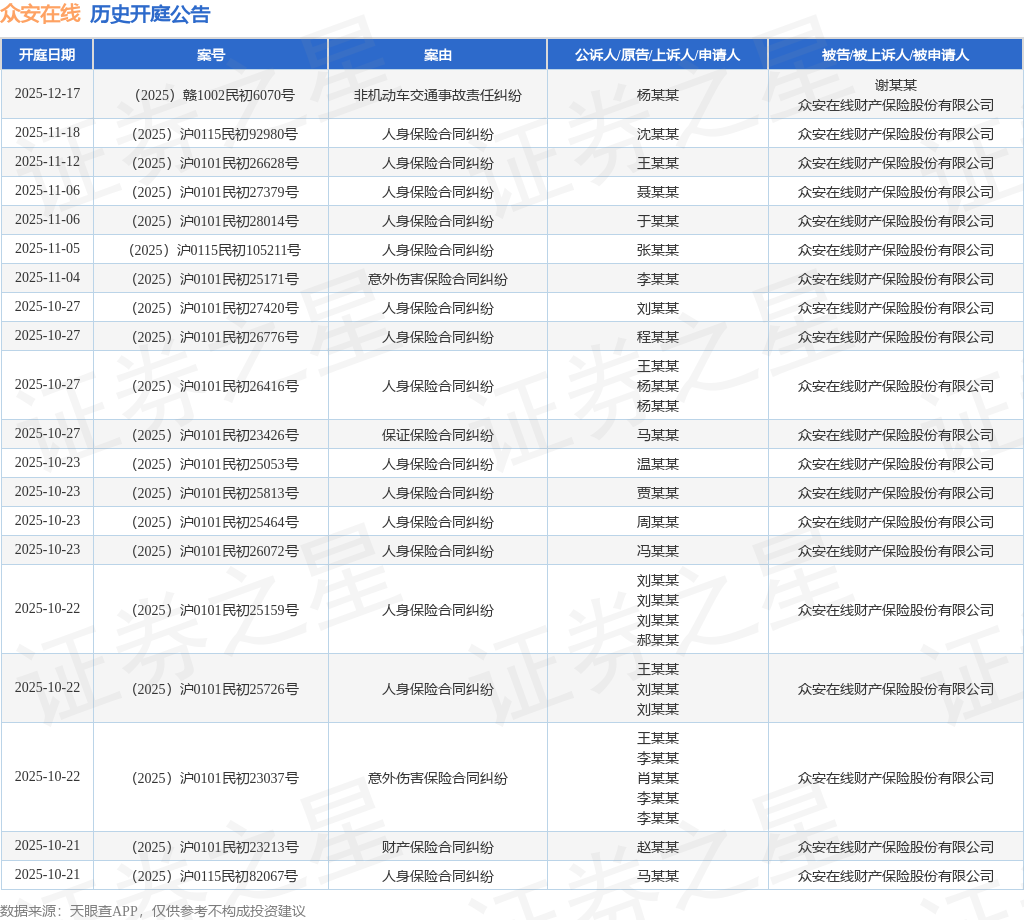Click the date 2025-12-17
1024x920 pixels.
pyautogui.click(x=47, y=94)
